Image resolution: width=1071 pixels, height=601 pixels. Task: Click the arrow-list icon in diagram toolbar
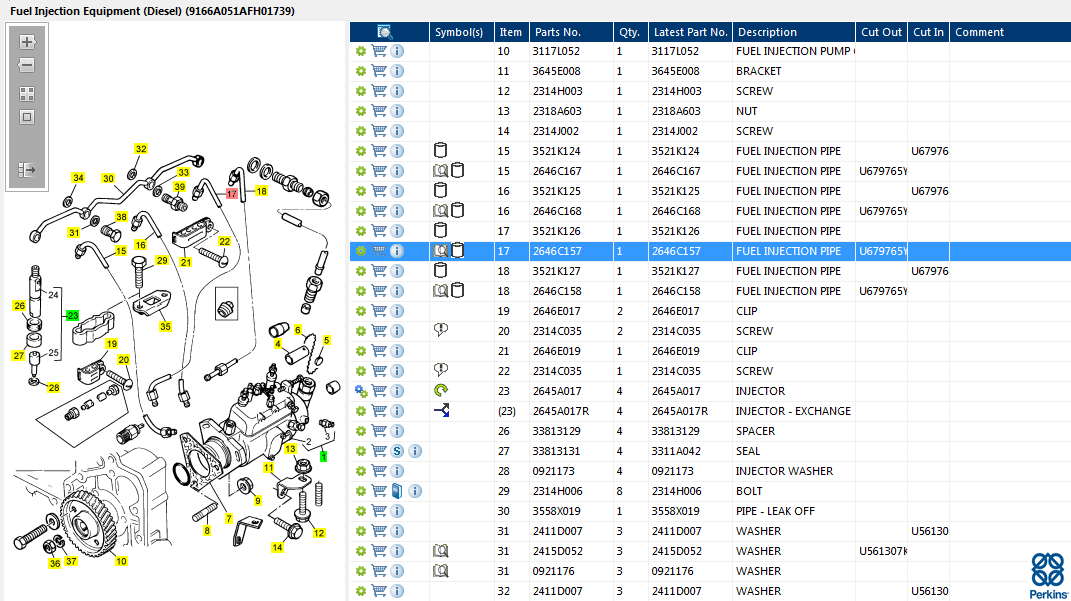click(27, 171)
